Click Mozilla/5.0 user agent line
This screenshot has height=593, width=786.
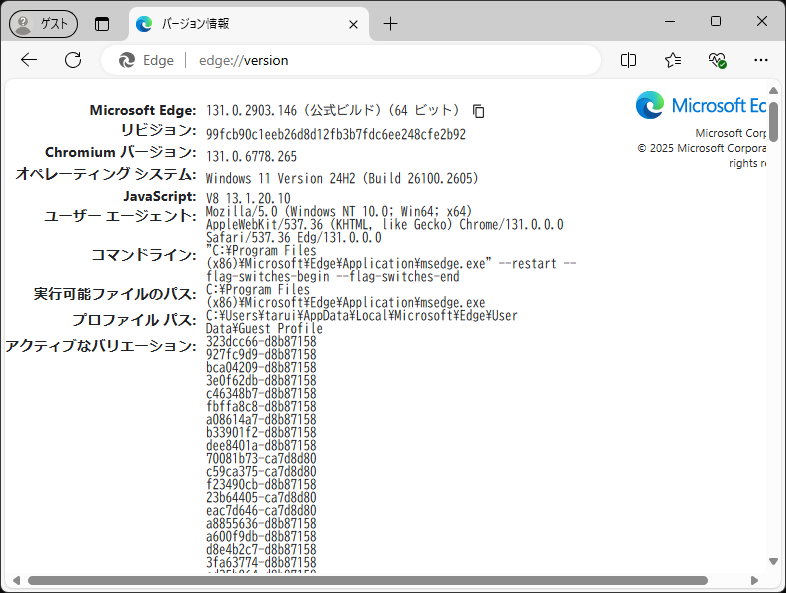[339, 211]
